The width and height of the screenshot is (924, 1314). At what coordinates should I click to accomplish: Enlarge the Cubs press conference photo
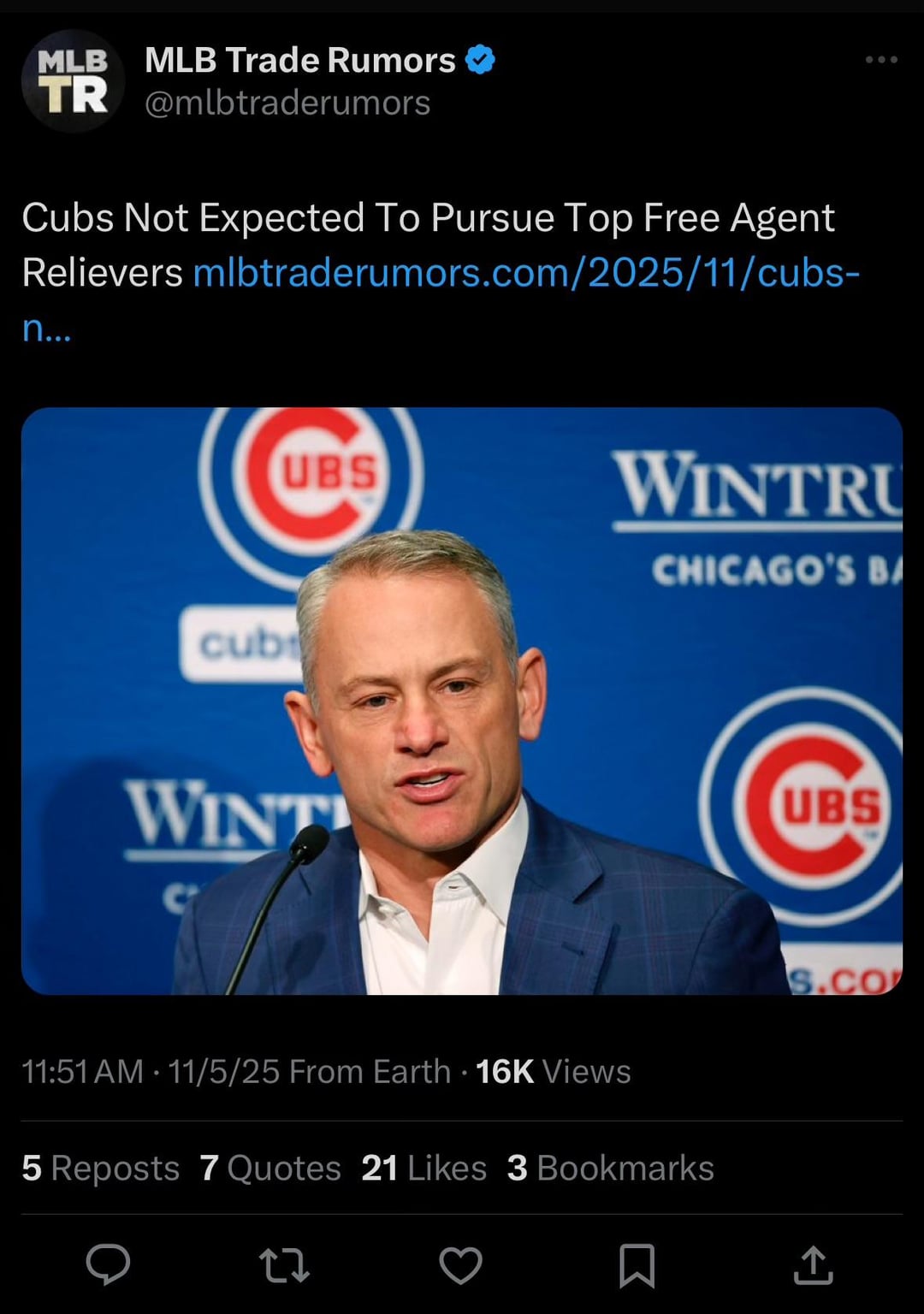(x=462, y=700)
